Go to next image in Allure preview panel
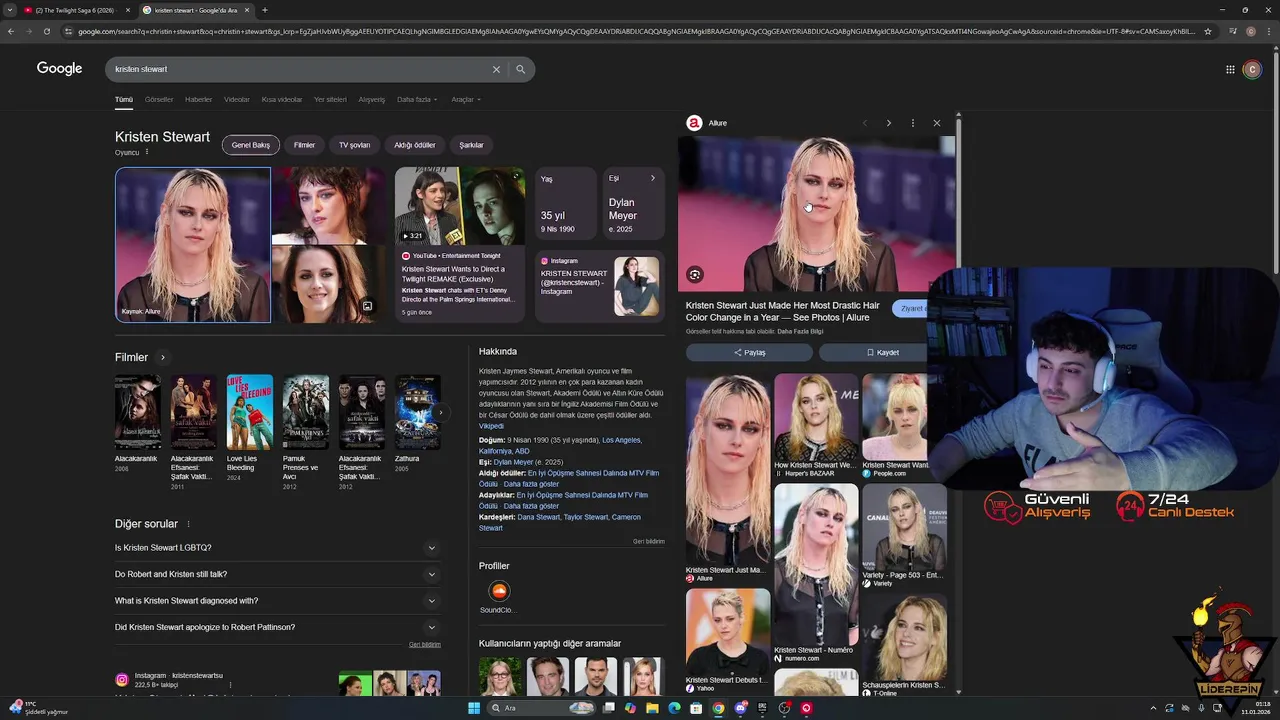The width and height of the screenshot is (1280, 720). coord(888,123)
